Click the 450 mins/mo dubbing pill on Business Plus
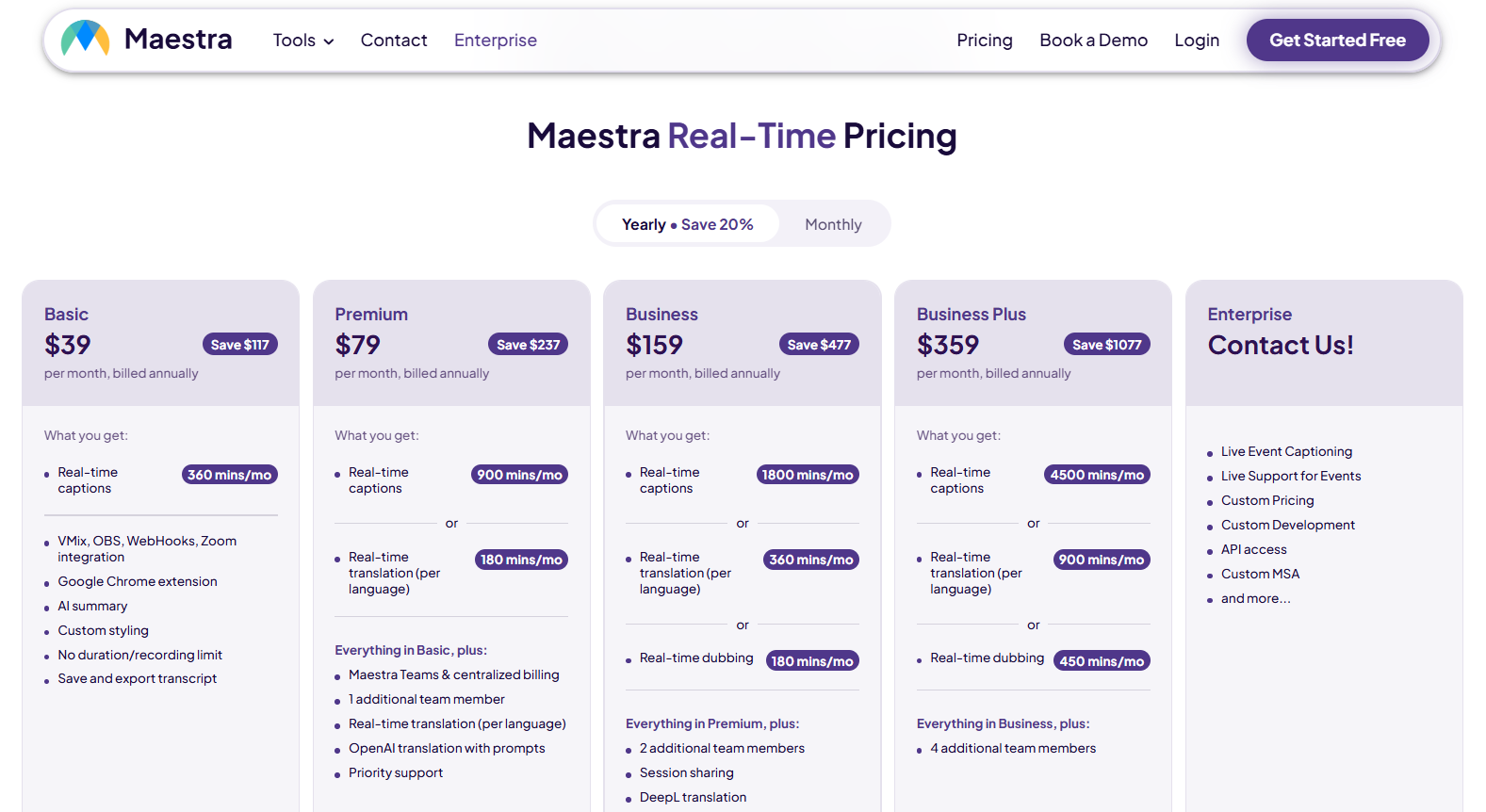Image resolution: width=1486 pixels, height=812 pixels. pyautogui.click(x=1101, y=660)
